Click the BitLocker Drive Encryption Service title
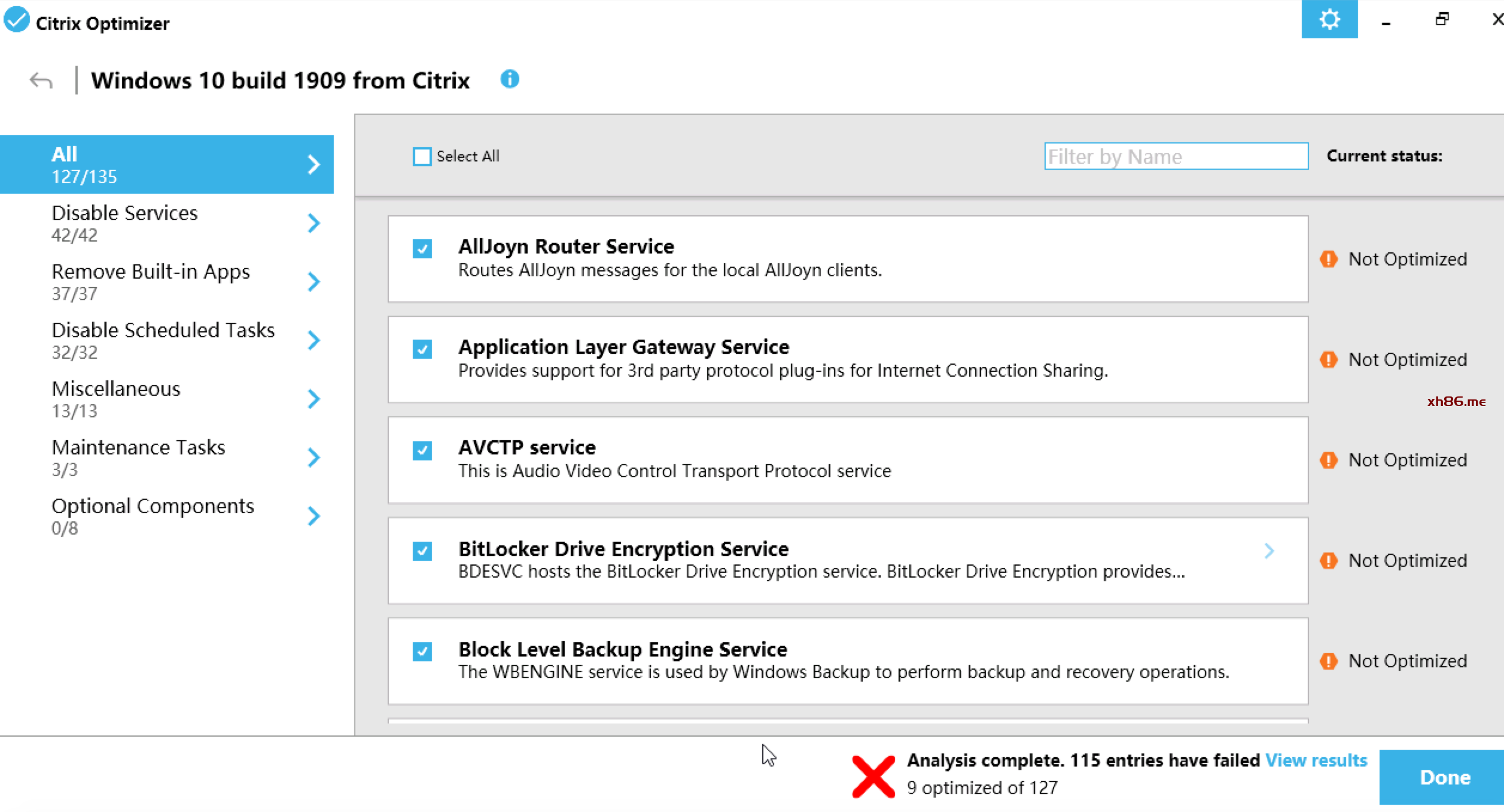 [x=623, y=549]
